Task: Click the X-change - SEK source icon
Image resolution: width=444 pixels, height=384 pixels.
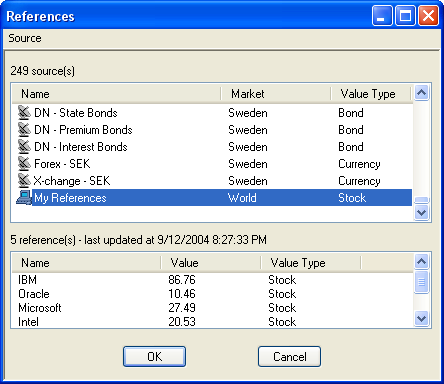Action: tap(24, 181)
